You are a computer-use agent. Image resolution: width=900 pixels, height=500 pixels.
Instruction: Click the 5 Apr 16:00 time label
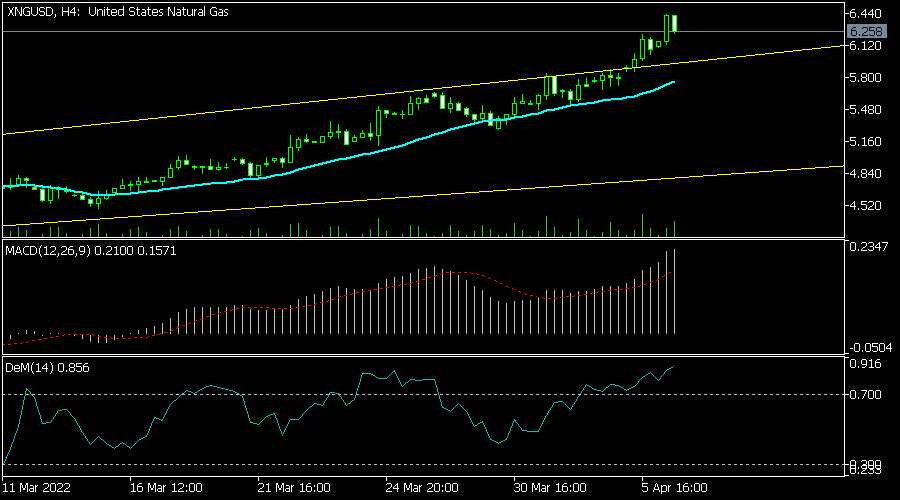tap(675, 488)
